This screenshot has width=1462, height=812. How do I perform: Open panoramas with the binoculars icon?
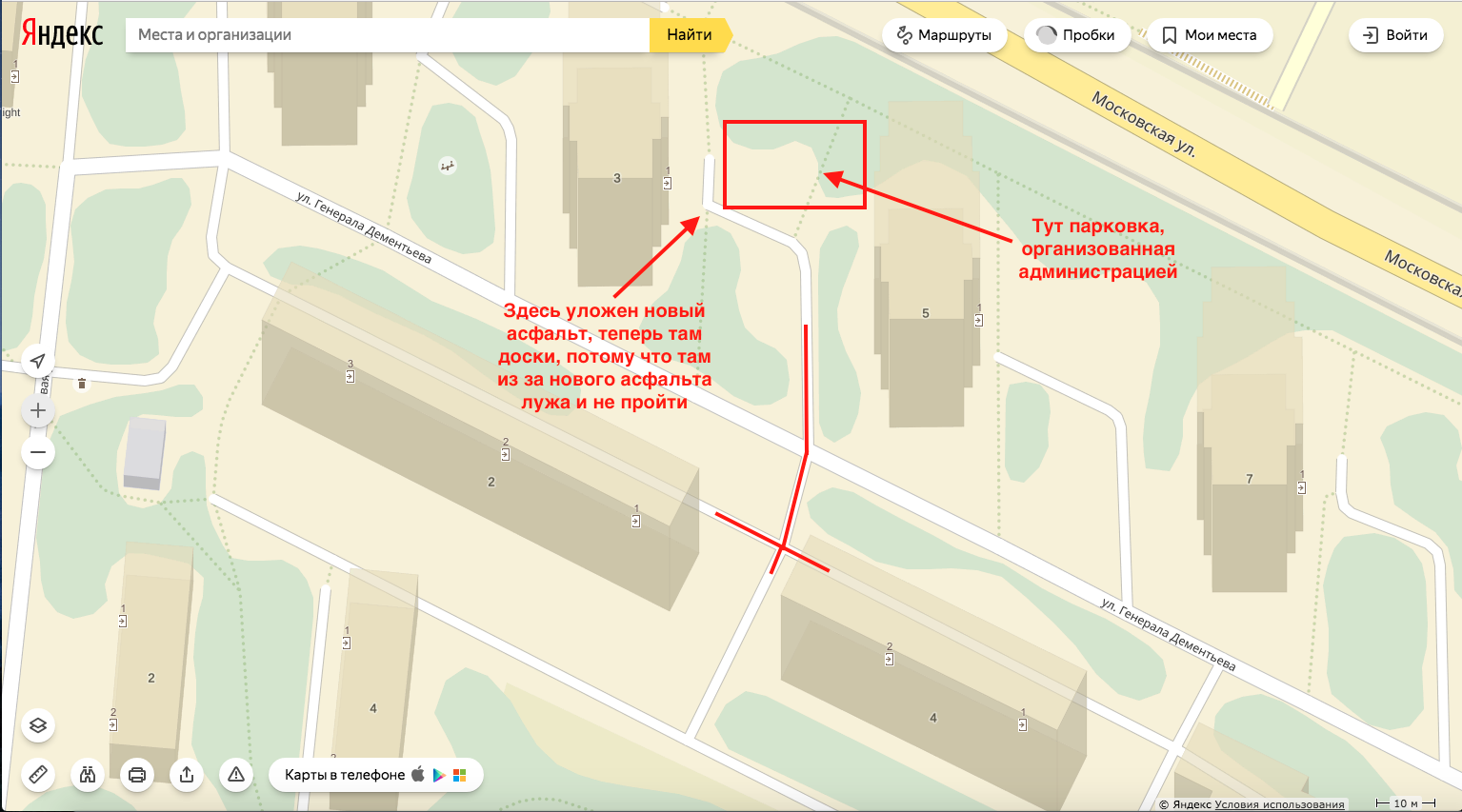[x=88, y=775]
